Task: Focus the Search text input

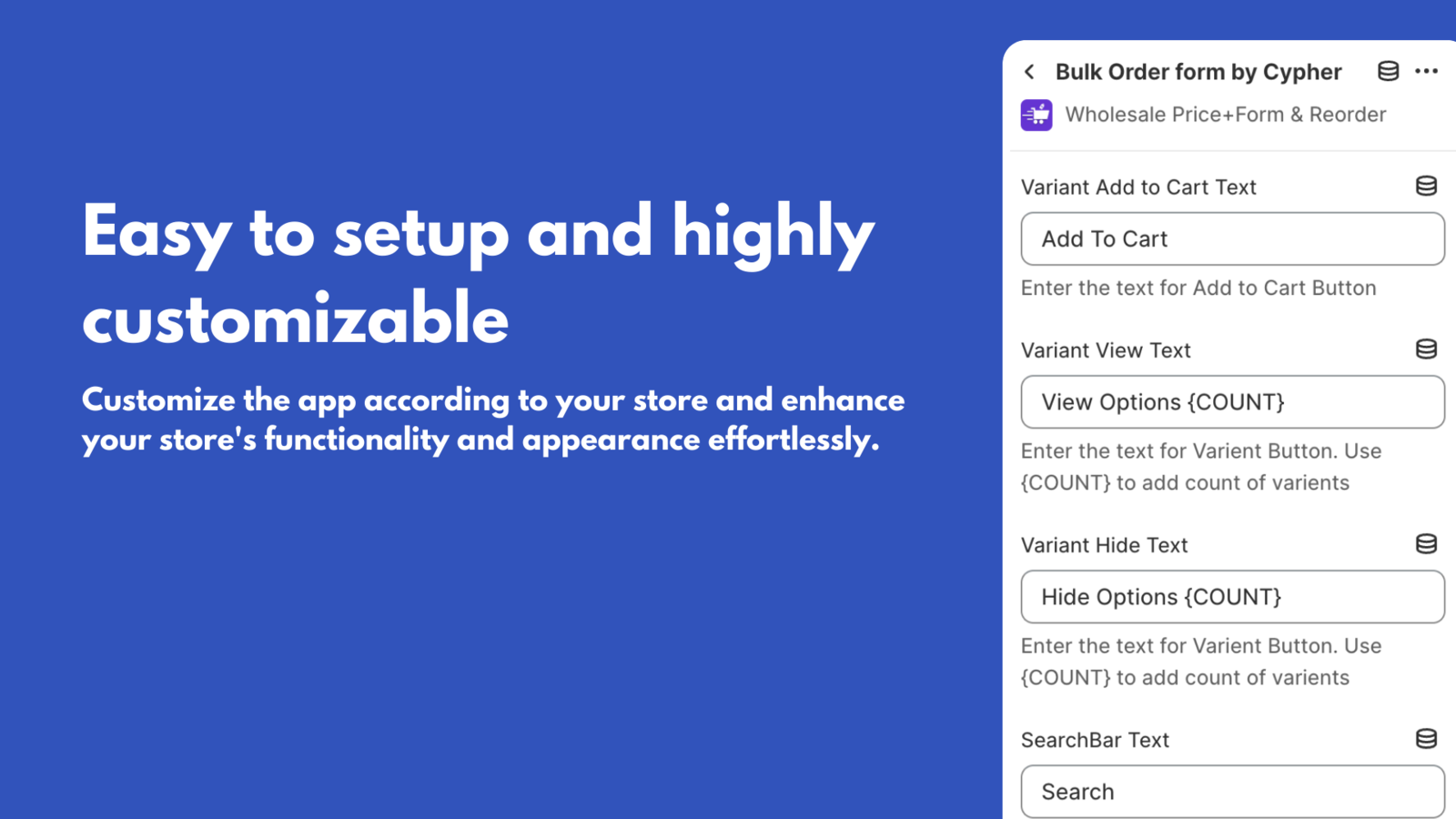Action: [x=1232, y=791]
